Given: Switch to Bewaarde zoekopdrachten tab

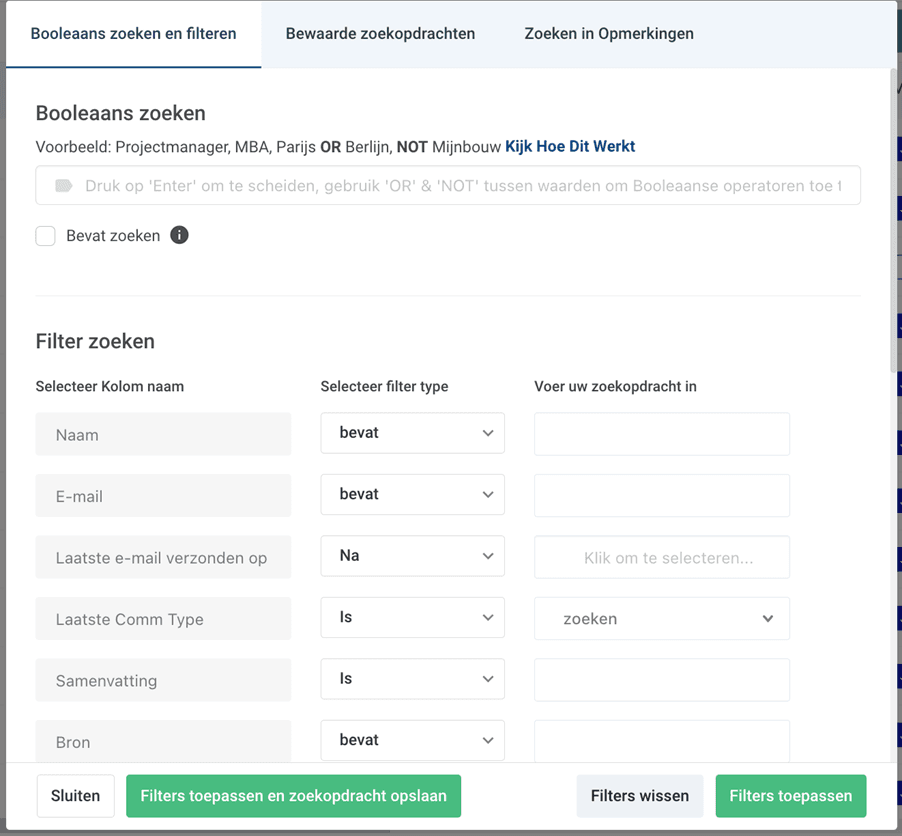Looking at the screenshot, I should point(380,34).
